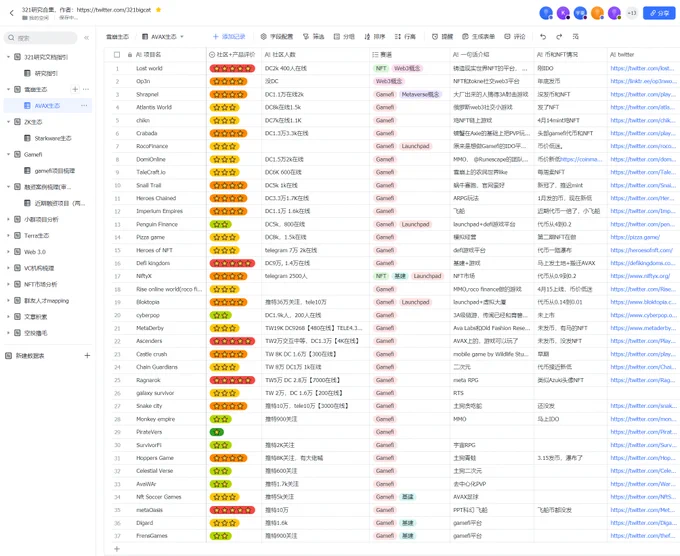Open the Heroes of NFT link
680x556 pixels.
(641, 250)
